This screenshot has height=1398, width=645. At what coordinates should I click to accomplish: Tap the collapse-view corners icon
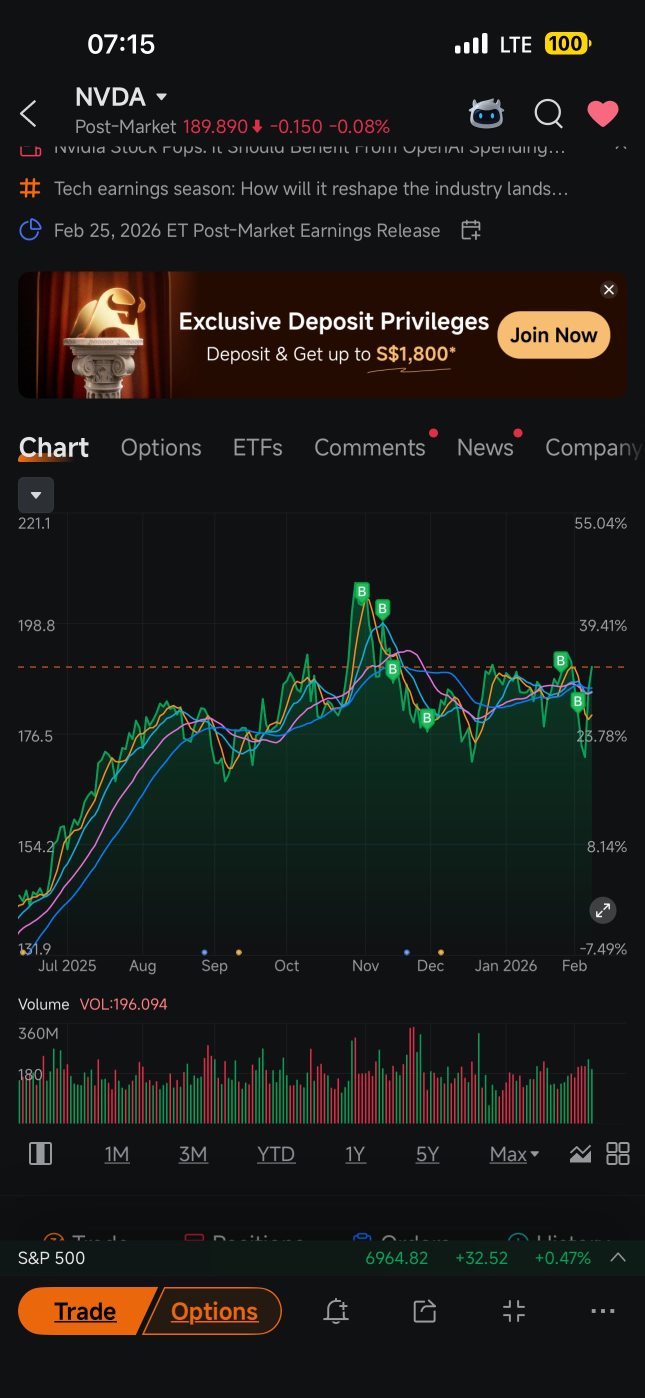[513, 1311]
